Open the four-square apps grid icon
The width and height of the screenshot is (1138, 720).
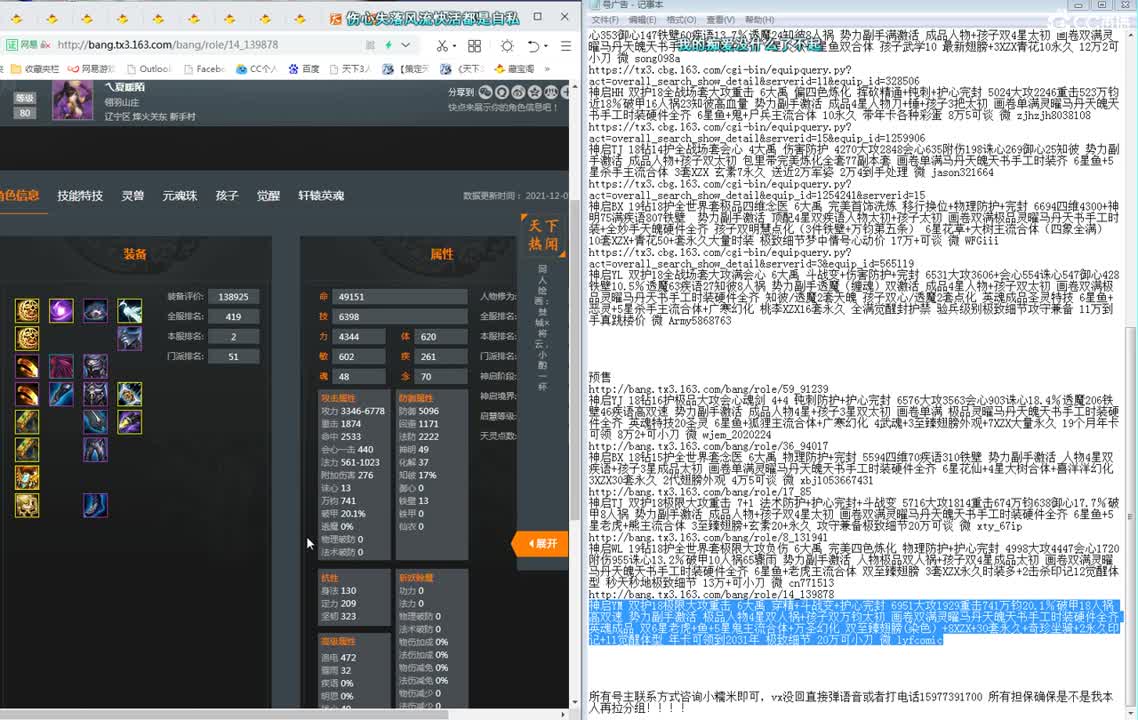pos(474,46)
